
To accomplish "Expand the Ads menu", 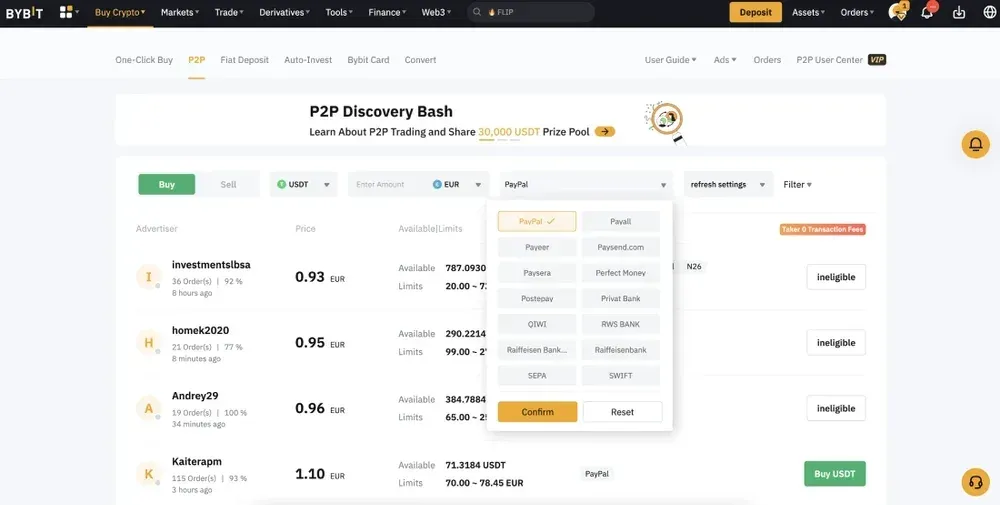I will click(x=725, y=60).
